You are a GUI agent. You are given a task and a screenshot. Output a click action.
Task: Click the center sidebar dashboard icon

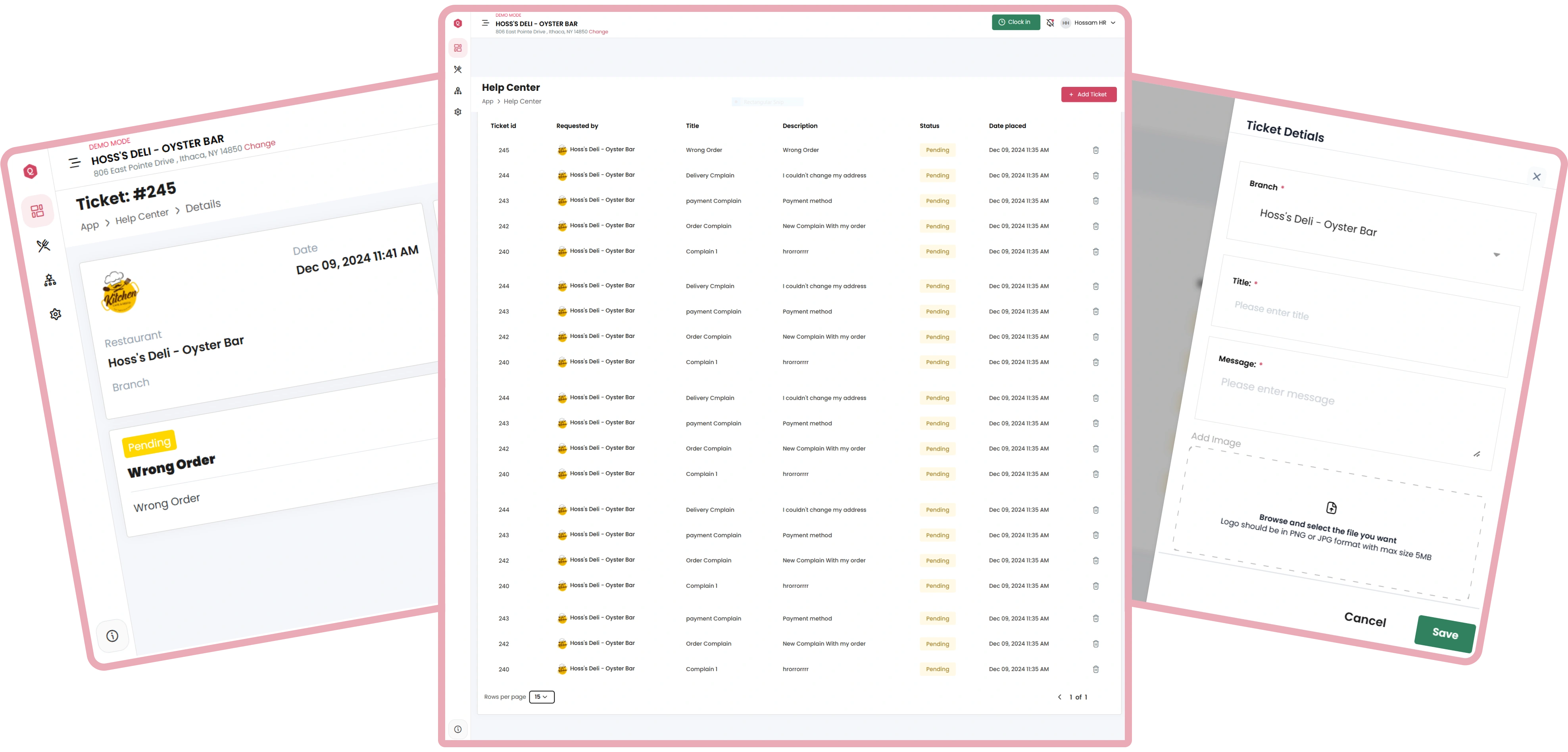pyautogui.click(x=458, y=48)
